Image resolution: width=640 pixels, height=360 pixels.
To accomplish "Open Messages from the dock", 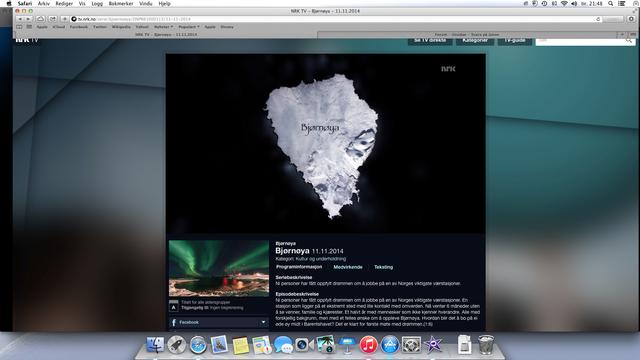I will [x=283, y=345].
